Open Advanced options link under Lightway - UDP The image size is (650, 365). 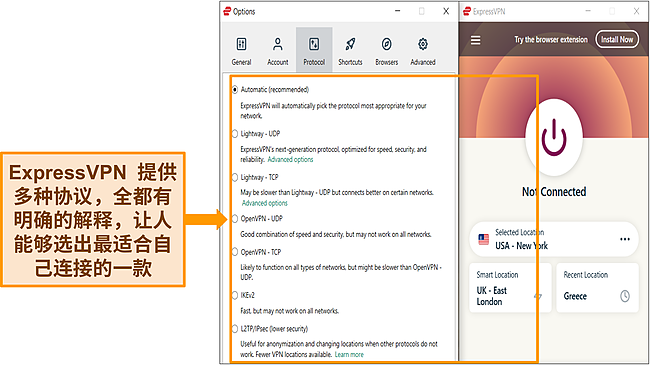tap(290, 160)
